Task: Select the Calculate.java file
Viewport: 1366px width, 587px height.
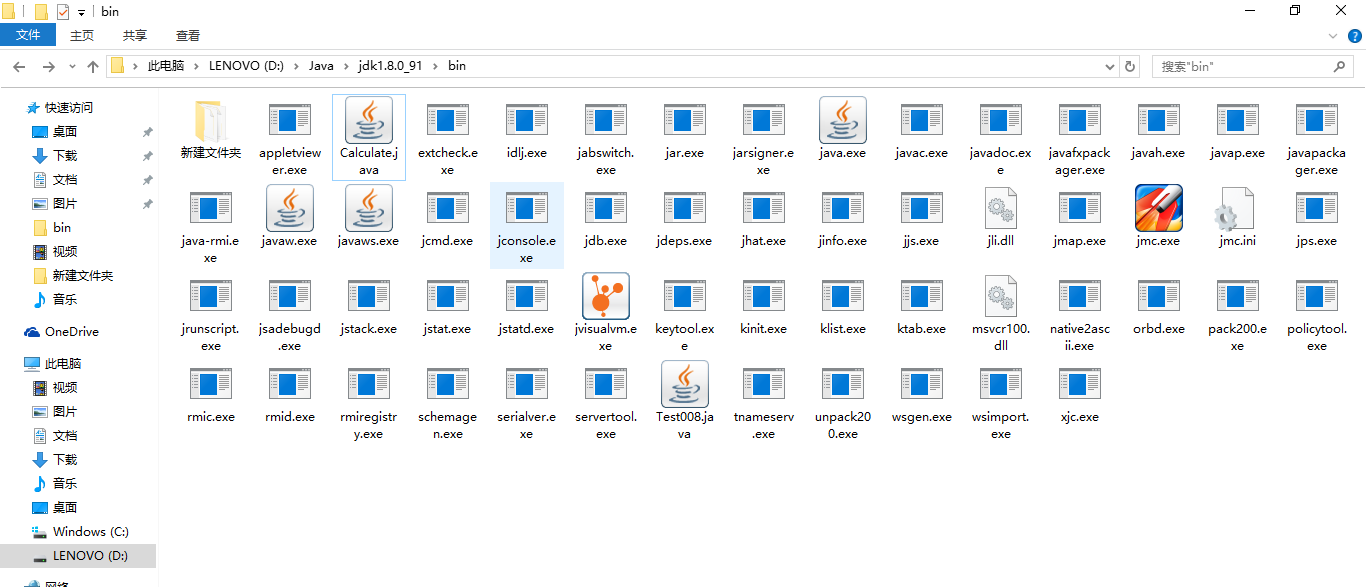Action: coord(369,137)
